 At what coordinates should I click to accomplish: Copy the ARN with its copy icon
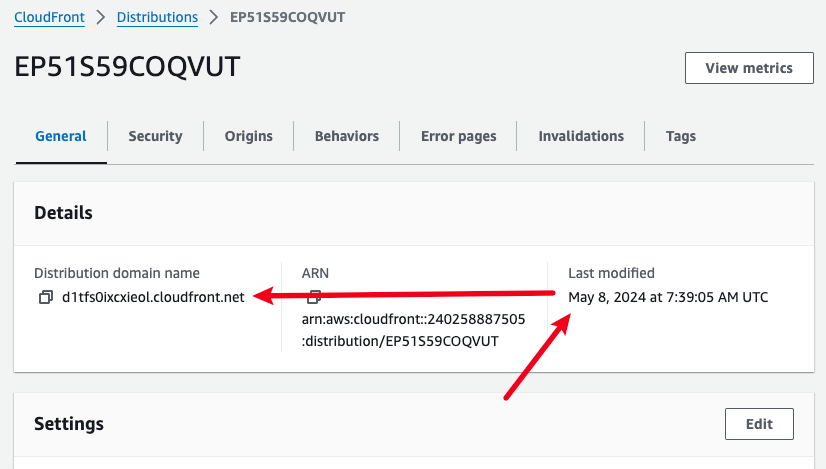(x=314, y=297)
